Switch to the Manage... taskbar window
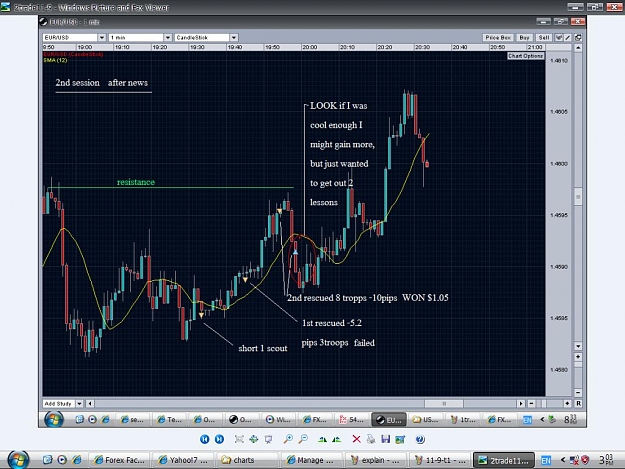 pyautogui.click(x=312, y=460)
